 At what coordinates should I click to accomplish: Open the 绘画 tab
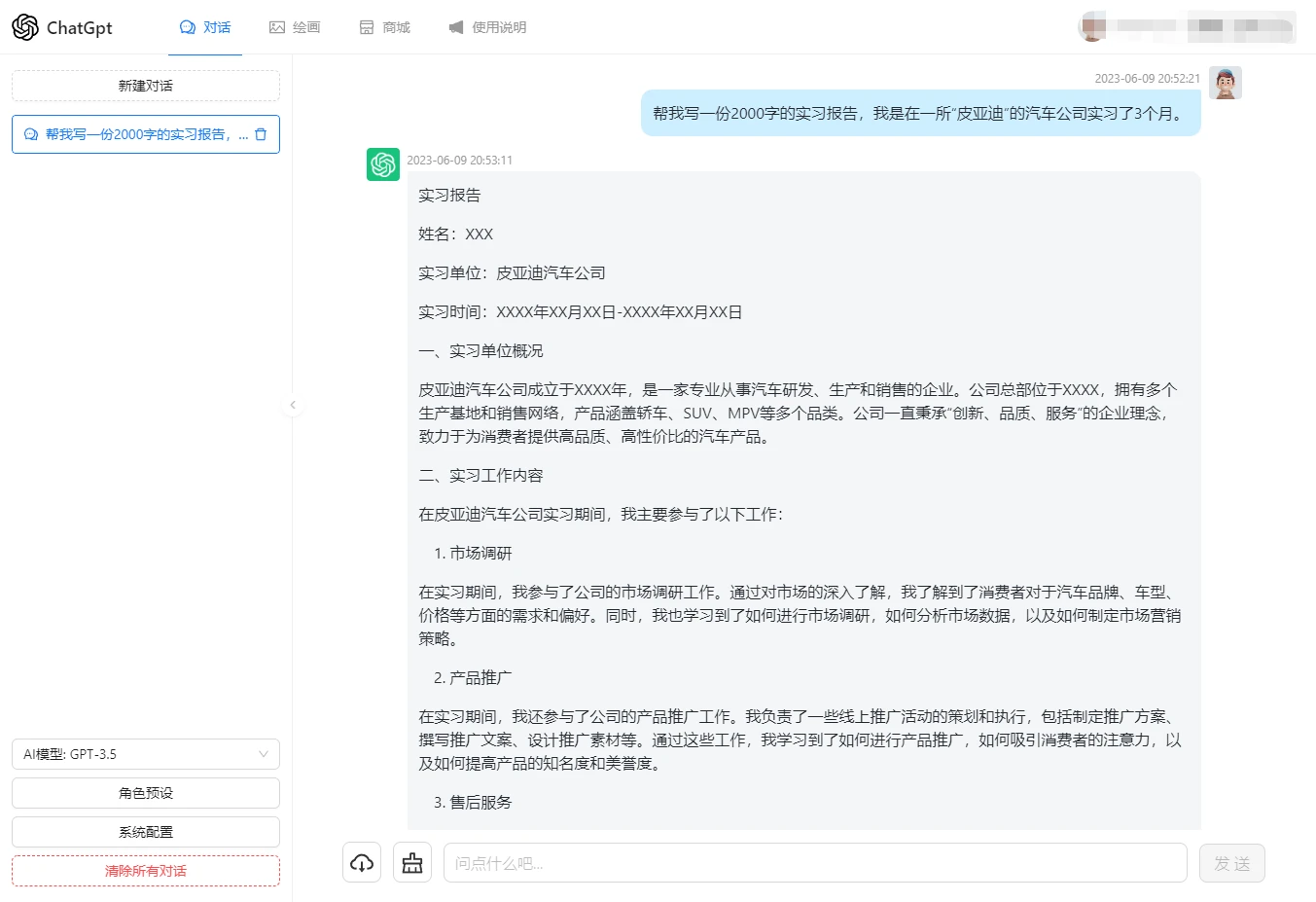295,27
